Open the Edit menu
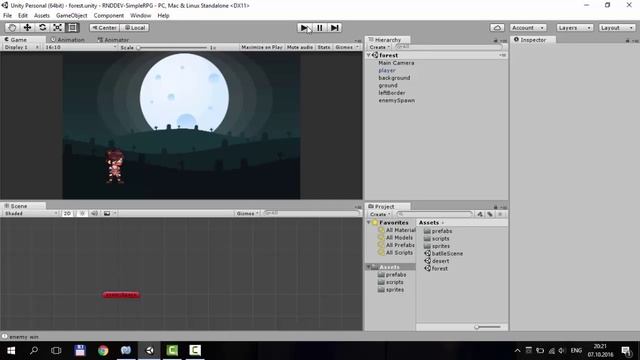Viewport: 640px width, 360px height. click(23, 16)
